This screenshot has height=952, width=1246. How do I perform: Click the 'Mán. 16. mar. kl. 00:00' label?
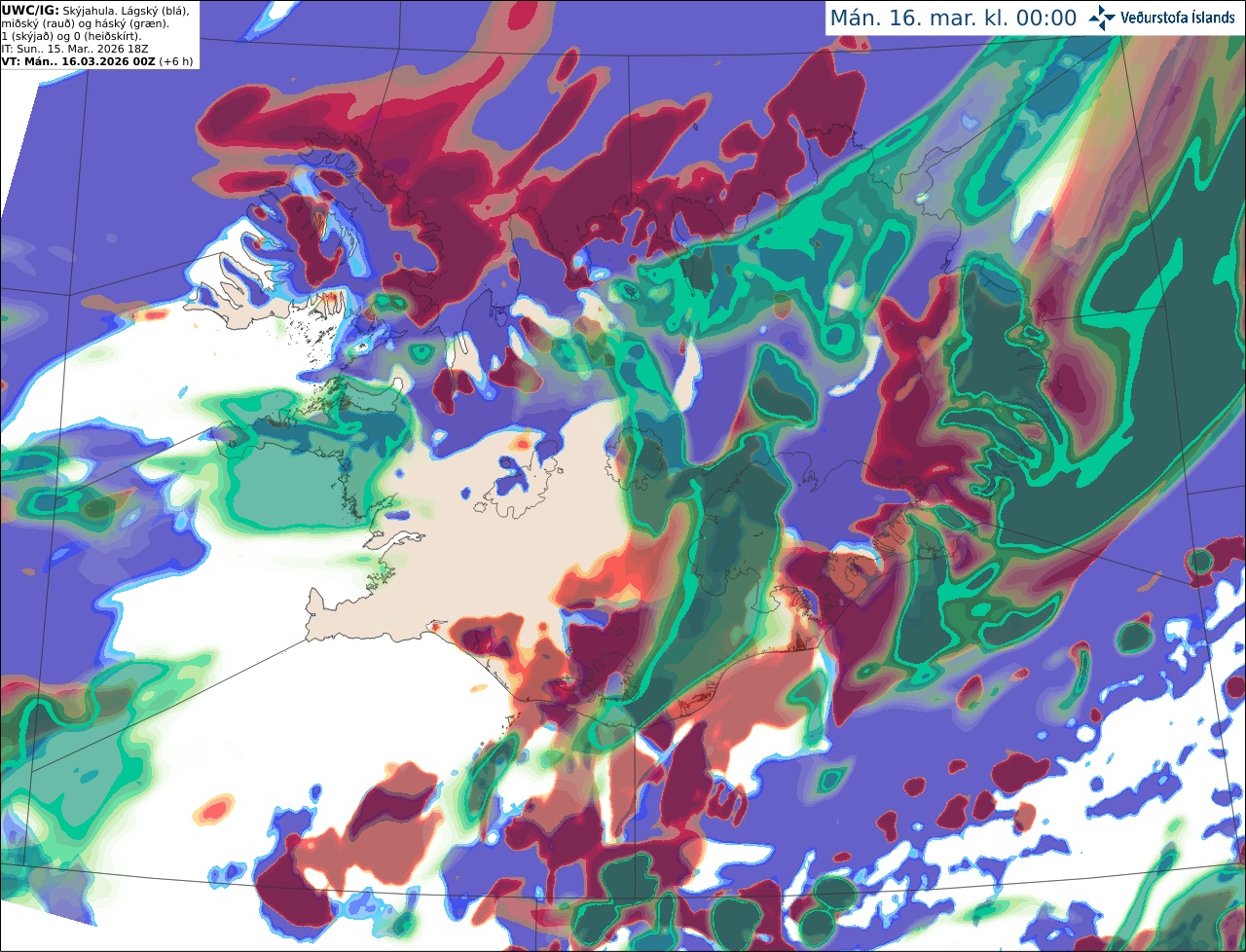(953, 18)
